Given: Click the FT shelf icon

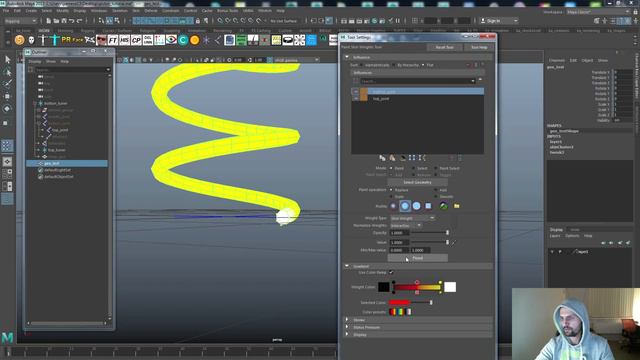Looking at the screenshot, I should tap(113, 40).
